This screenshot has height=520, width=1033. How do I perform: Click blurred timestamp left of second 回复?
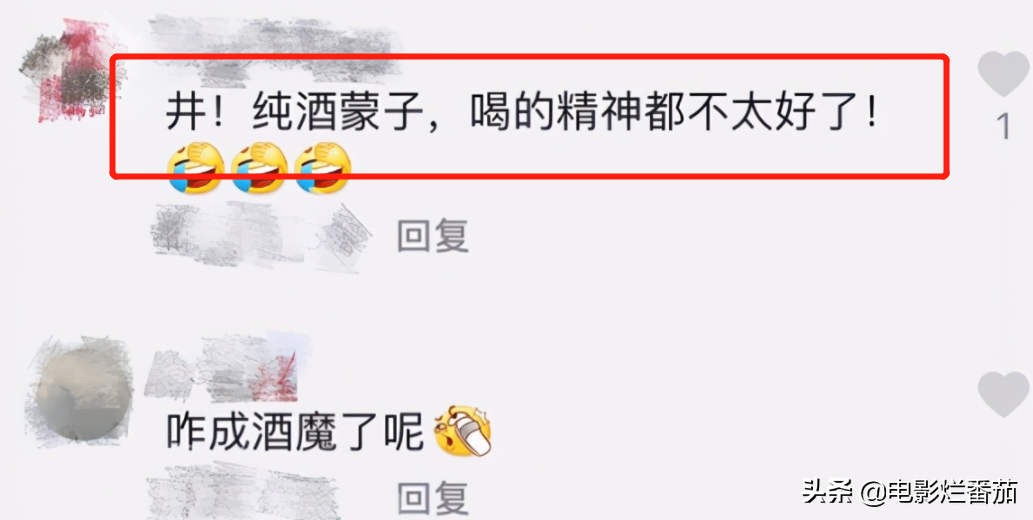[244, 491]
